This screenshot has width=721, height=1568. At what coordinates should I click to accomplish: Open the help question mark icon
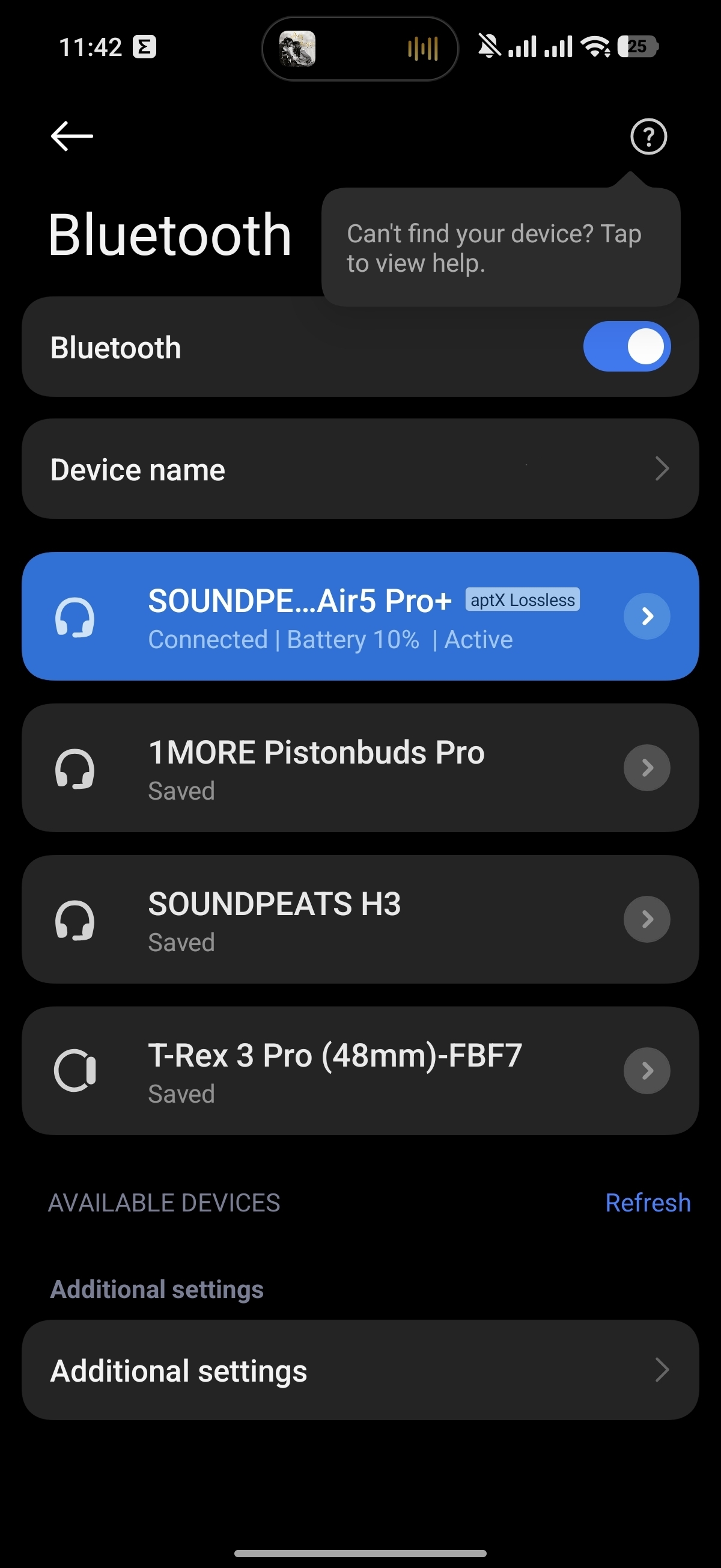[x=648, y=137]
